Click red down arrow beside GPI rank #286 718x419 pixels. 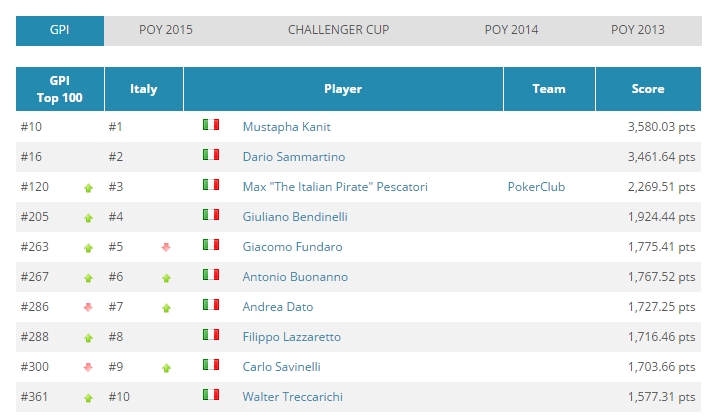[x=88, y=307]
